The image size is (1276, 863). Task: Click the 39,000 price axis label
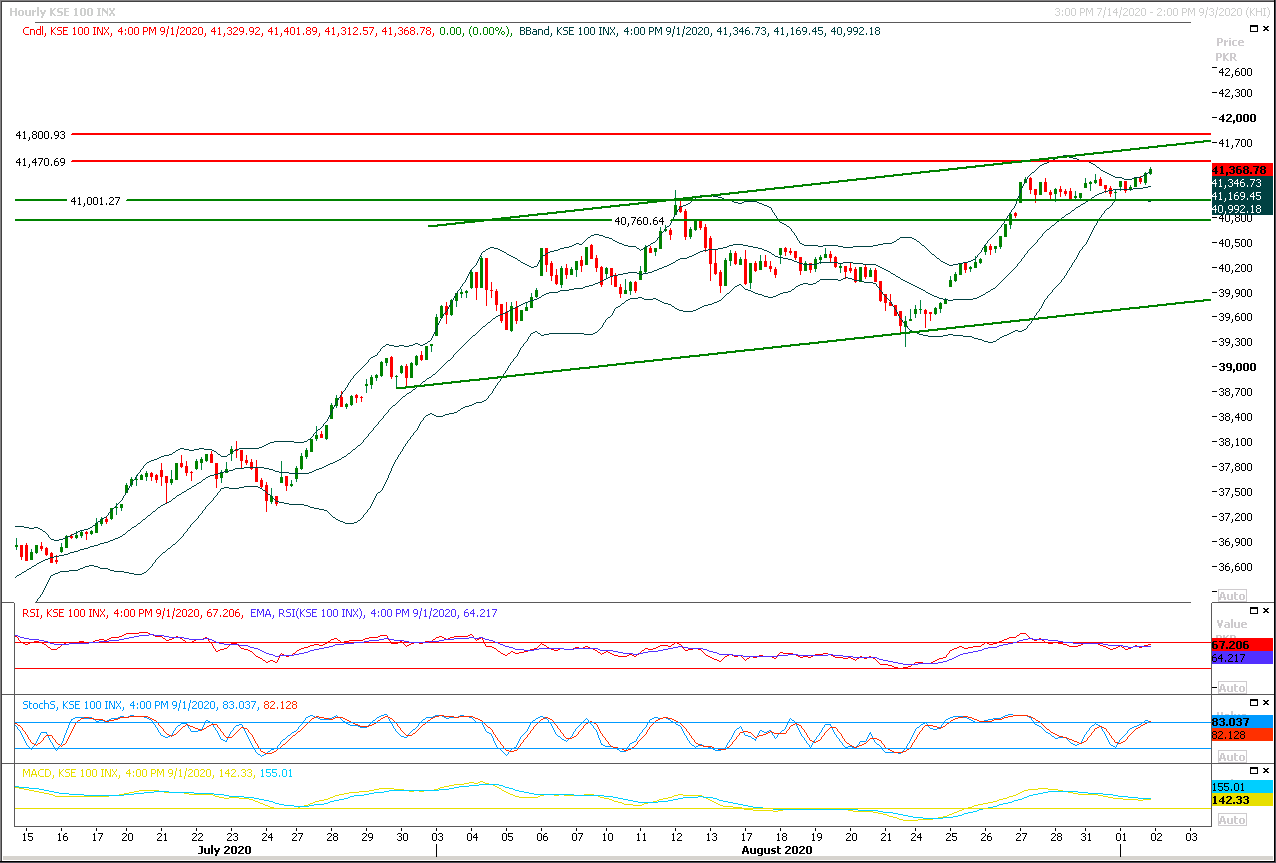click(1235, 367)
